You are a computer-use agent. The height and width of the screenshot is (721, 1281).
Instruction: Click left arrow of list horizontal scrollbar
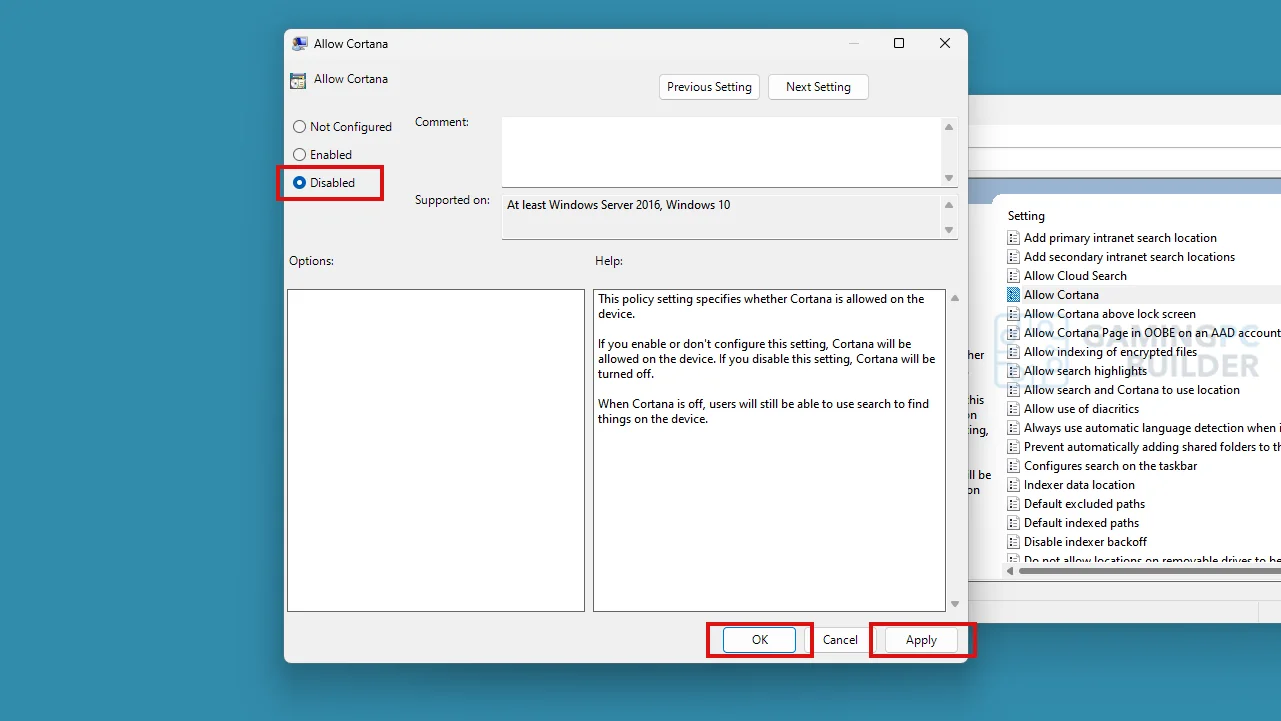[x=1011, y=571]
